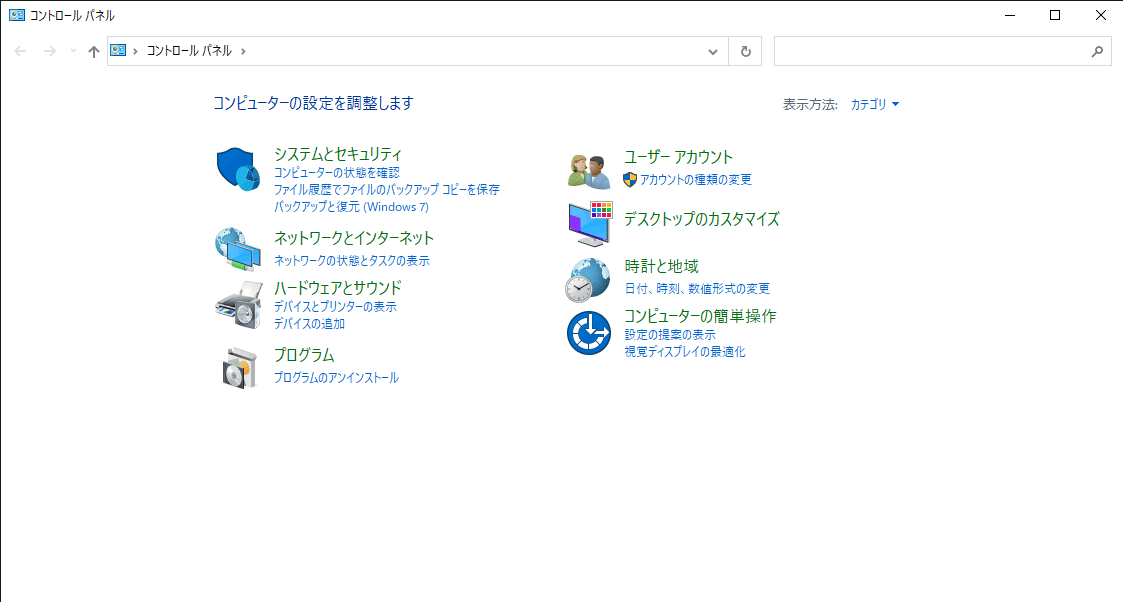Click アカウントの種類の変更 link
The width and height of the screenshot is (1123, 602).
point(695,180)
